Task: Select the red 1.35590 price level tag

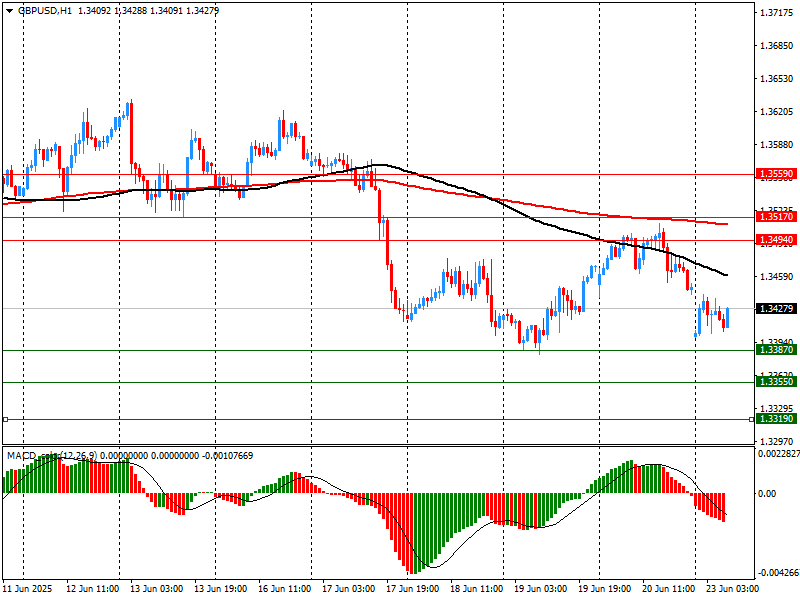Action: pos(776,174)
